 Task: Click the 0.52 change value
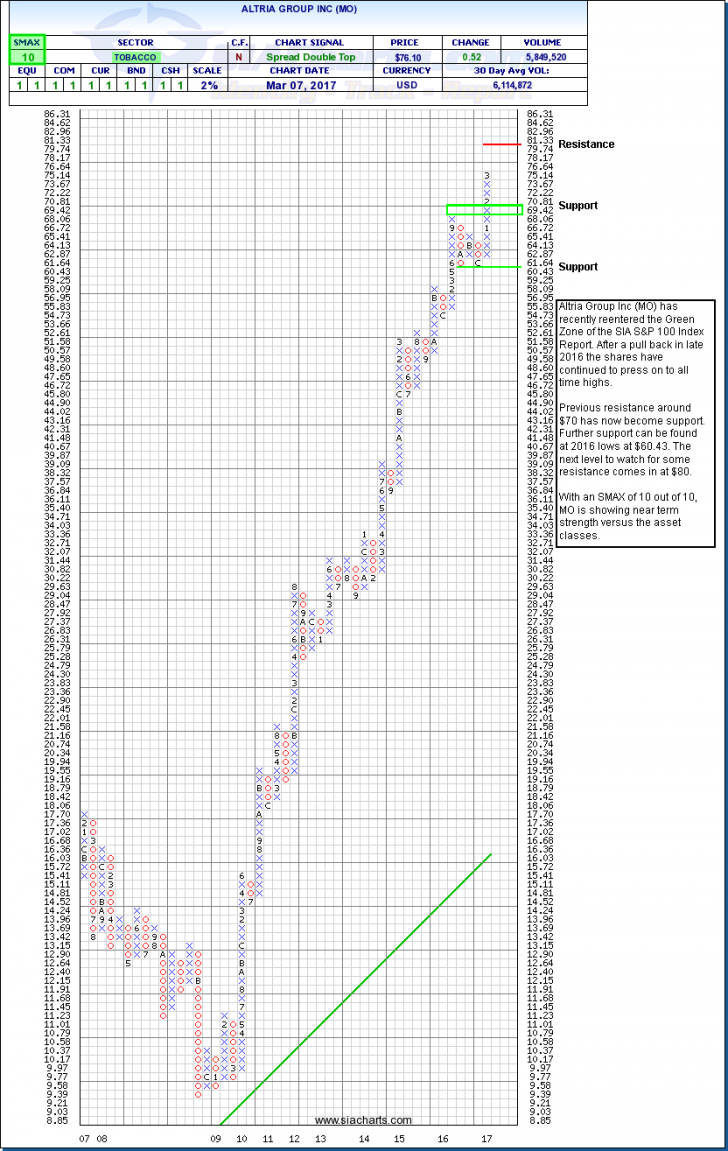[x=471, y=57]
